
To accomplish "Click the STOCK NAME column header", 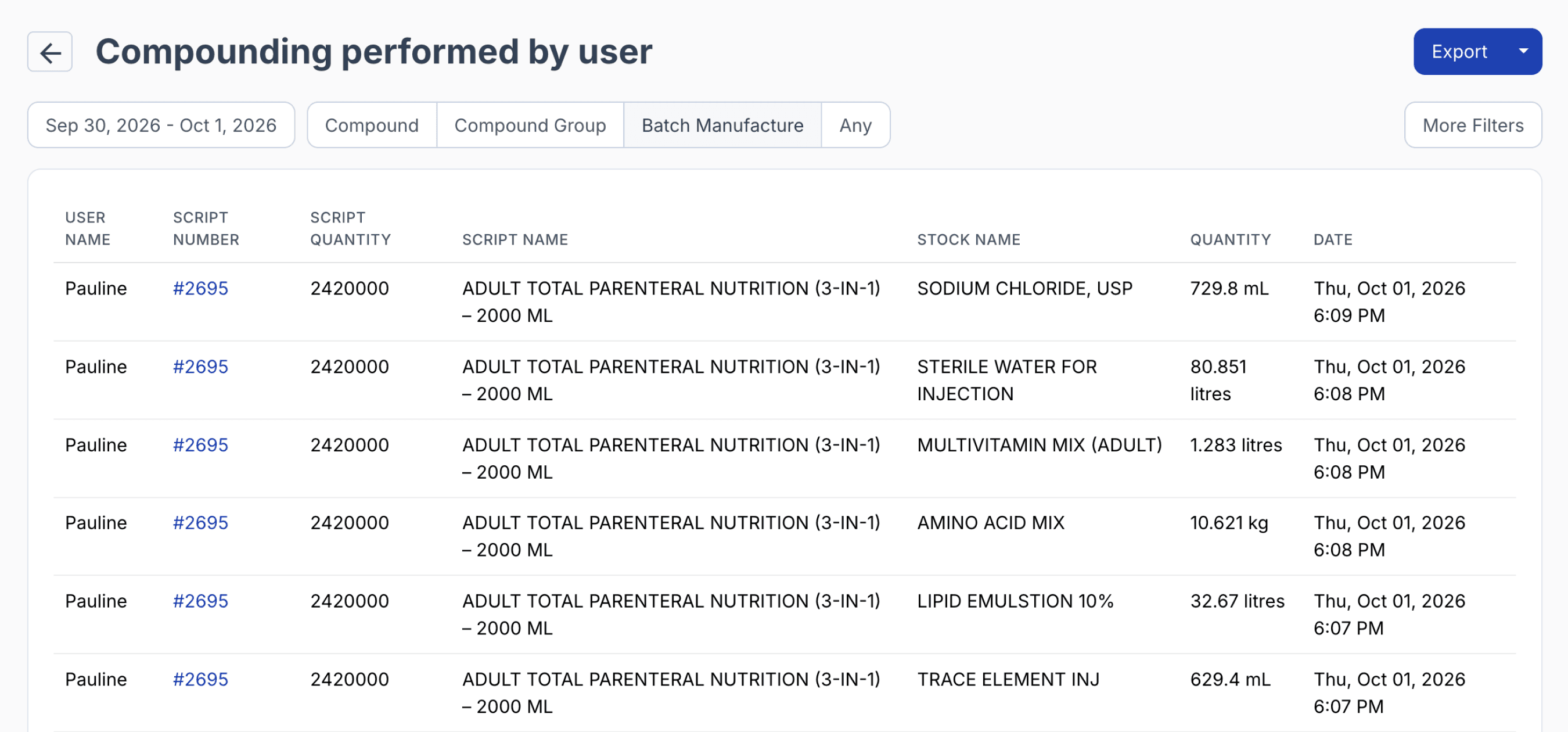I will pyautogui.click(x=969, y=239).
